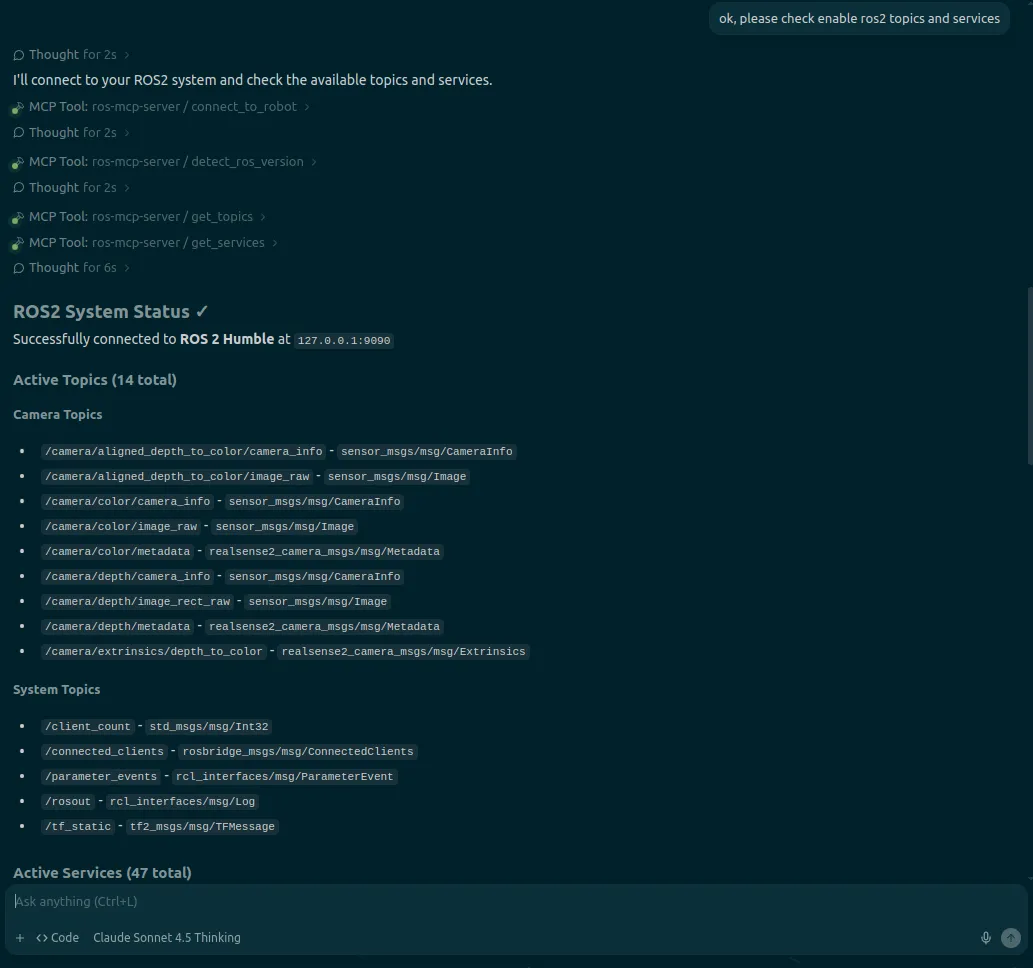Viewport: 1033px width, 968px height.
Task: Click the connect_to_robot MCP tool icon
Action: coord(18,107)
